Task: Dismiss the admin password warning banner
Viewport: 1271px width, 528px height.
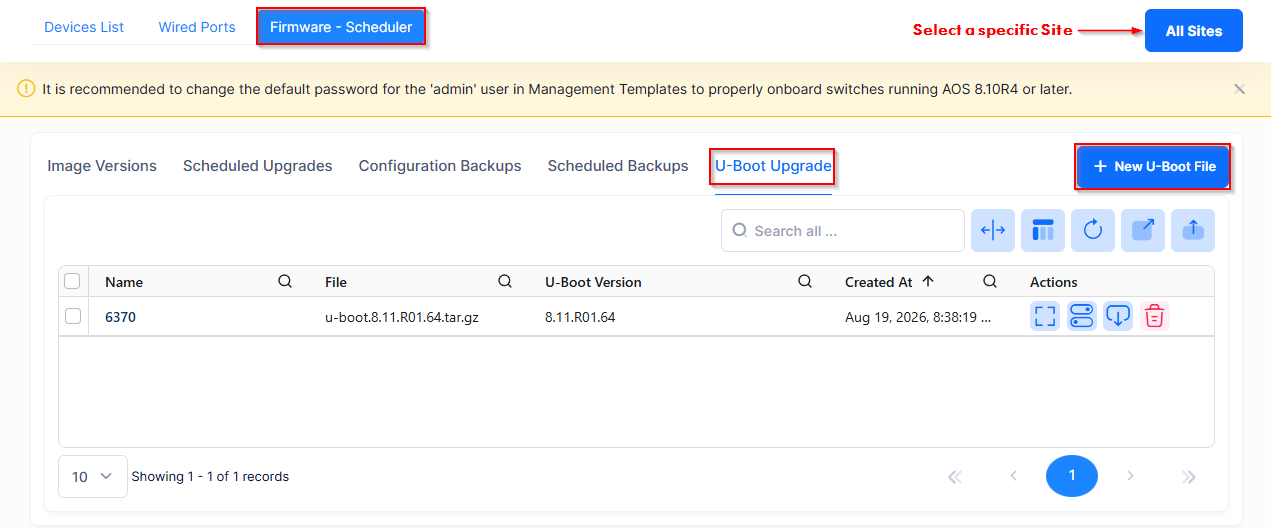Action: point(1239,89)
